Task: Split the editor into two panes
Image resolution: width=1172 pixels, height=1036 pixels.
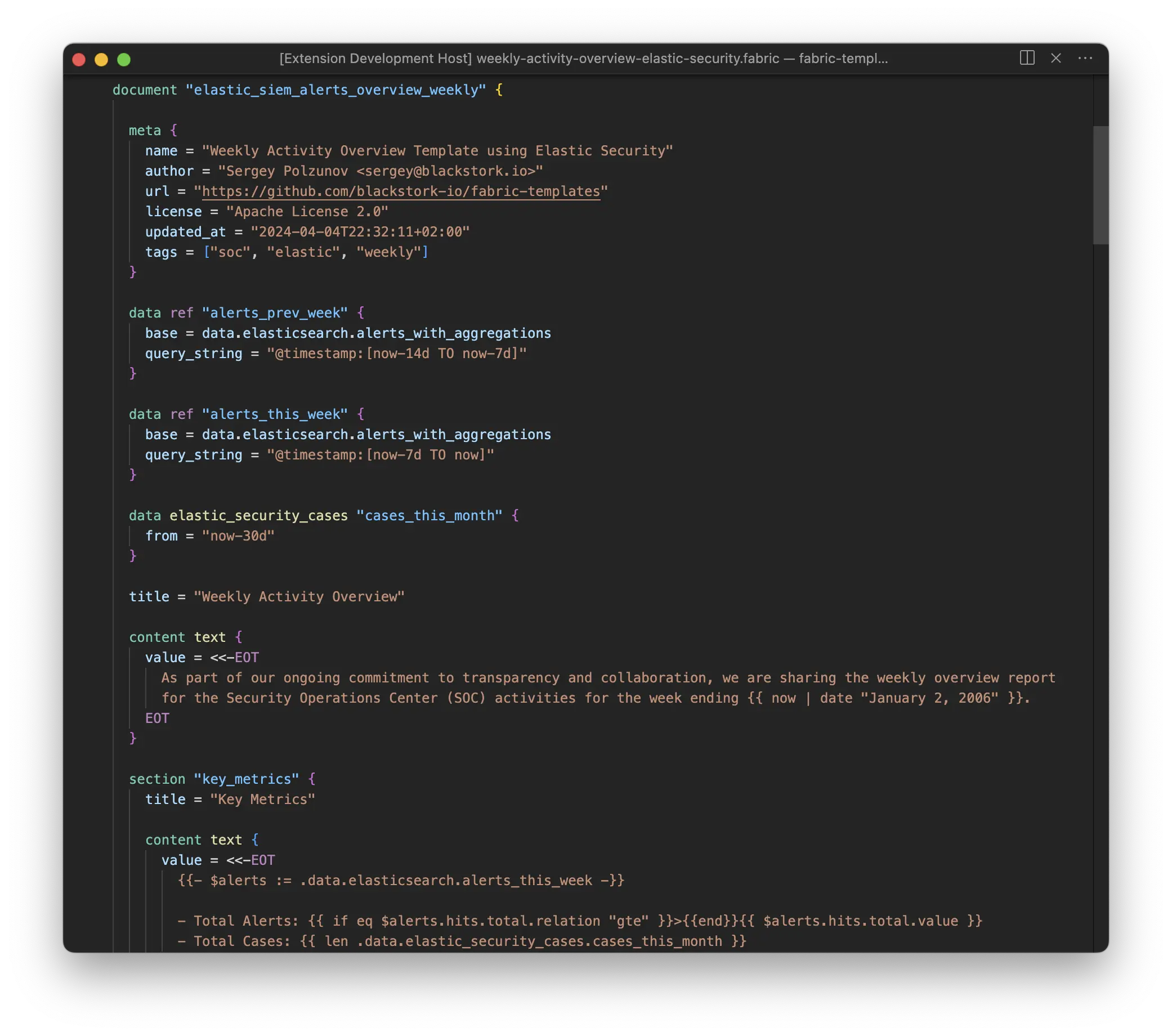Action: tap(1027, 58)
